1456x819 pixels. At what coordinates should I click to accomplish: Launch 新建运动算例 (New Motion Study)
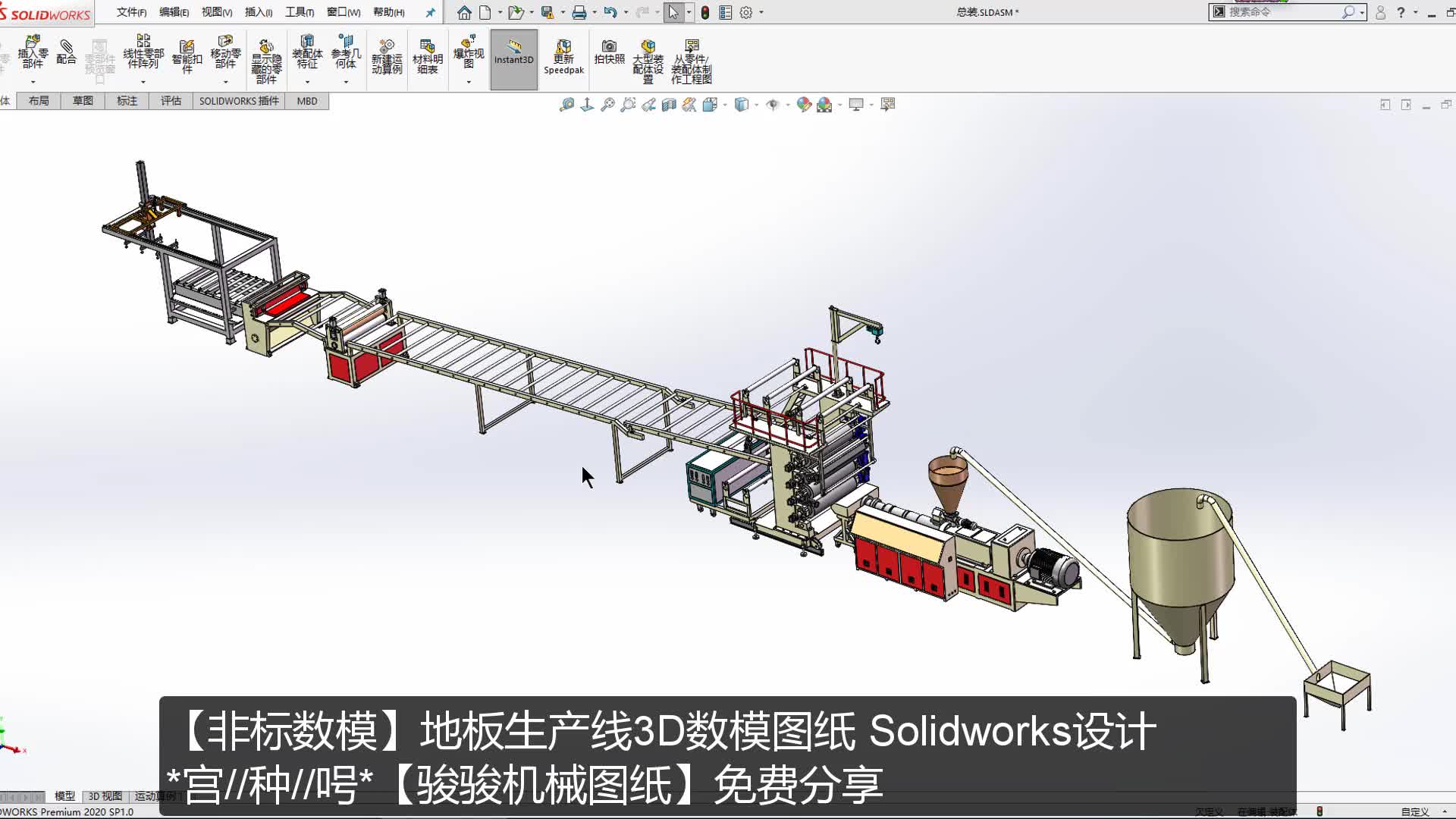387,53
